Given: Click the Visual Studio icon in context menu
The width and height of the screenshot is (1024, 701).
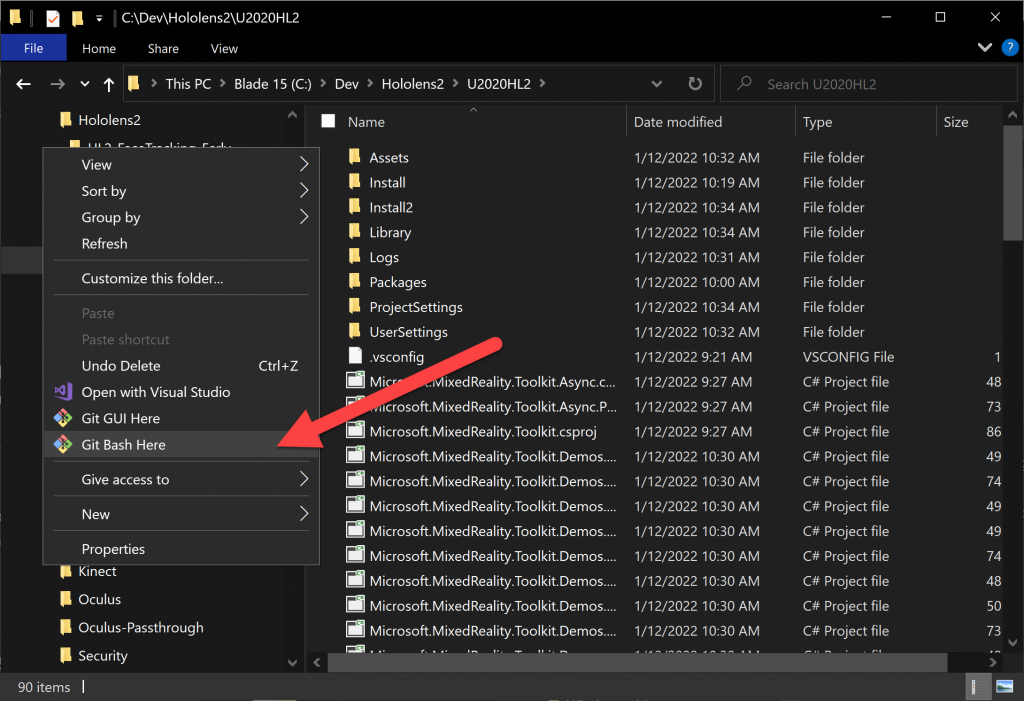Looking at the screenshot, I should [x=63, y=392].
